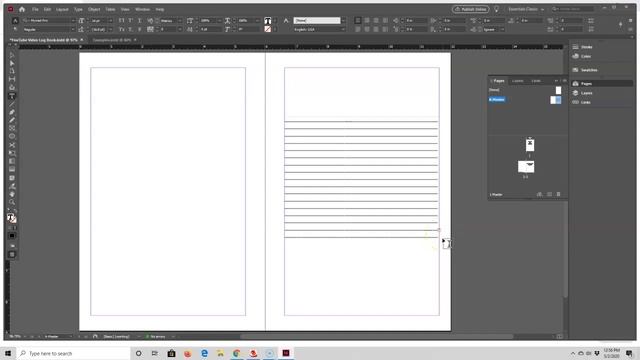Select the Content Collector tool
The height and width of the screenshot is (360, 640).
tap(12, 87)
